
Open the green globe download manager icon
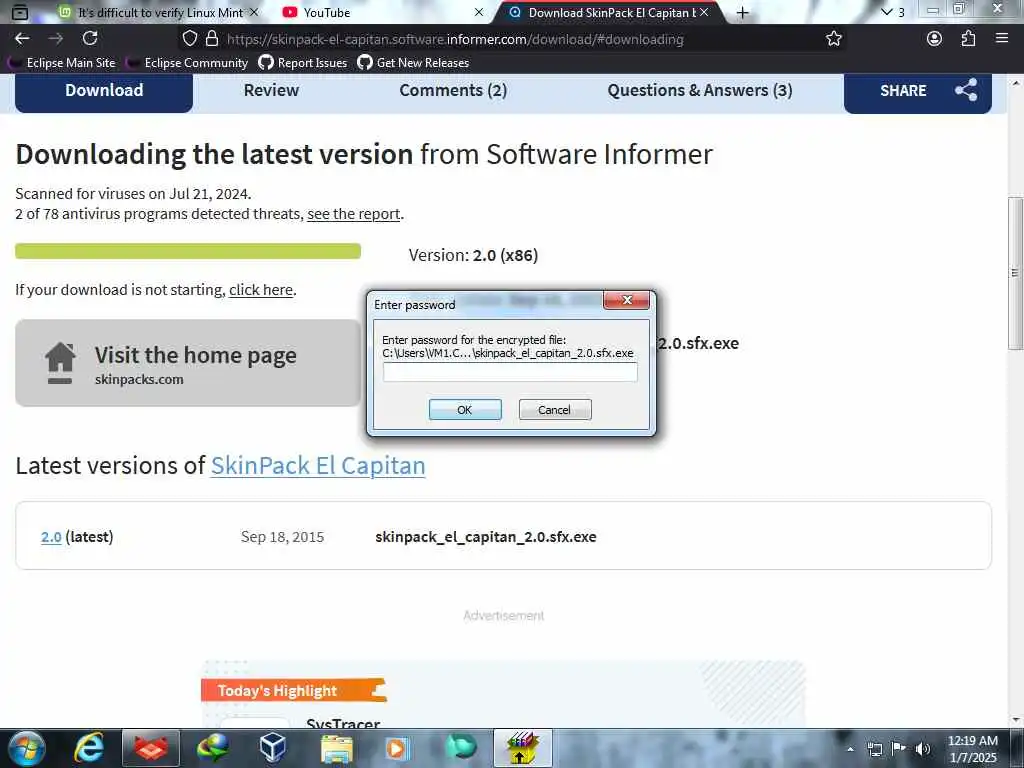tap(212, 748)
